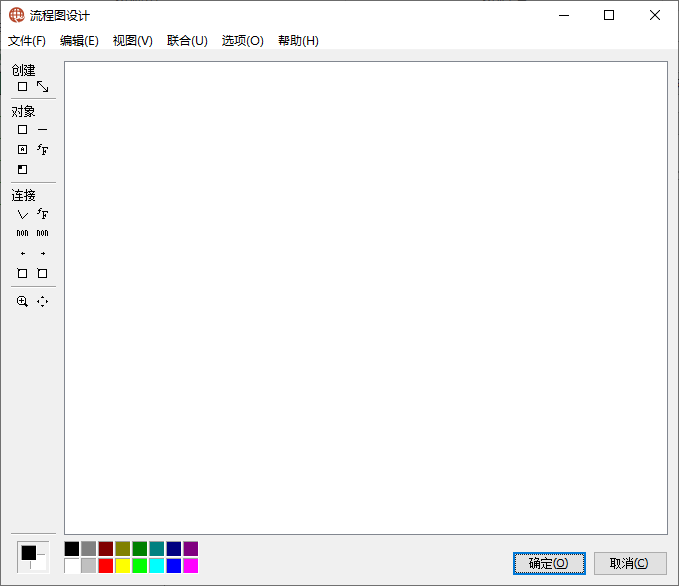
Task: Select the rectangle tool under 创建
Action: click(x=23, y=87)
